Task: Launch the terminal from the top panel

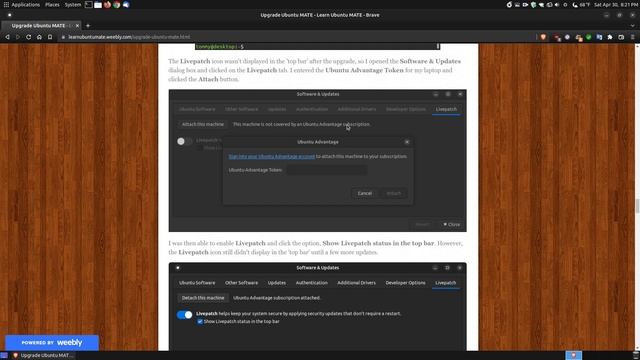Action: pos(89,5)
